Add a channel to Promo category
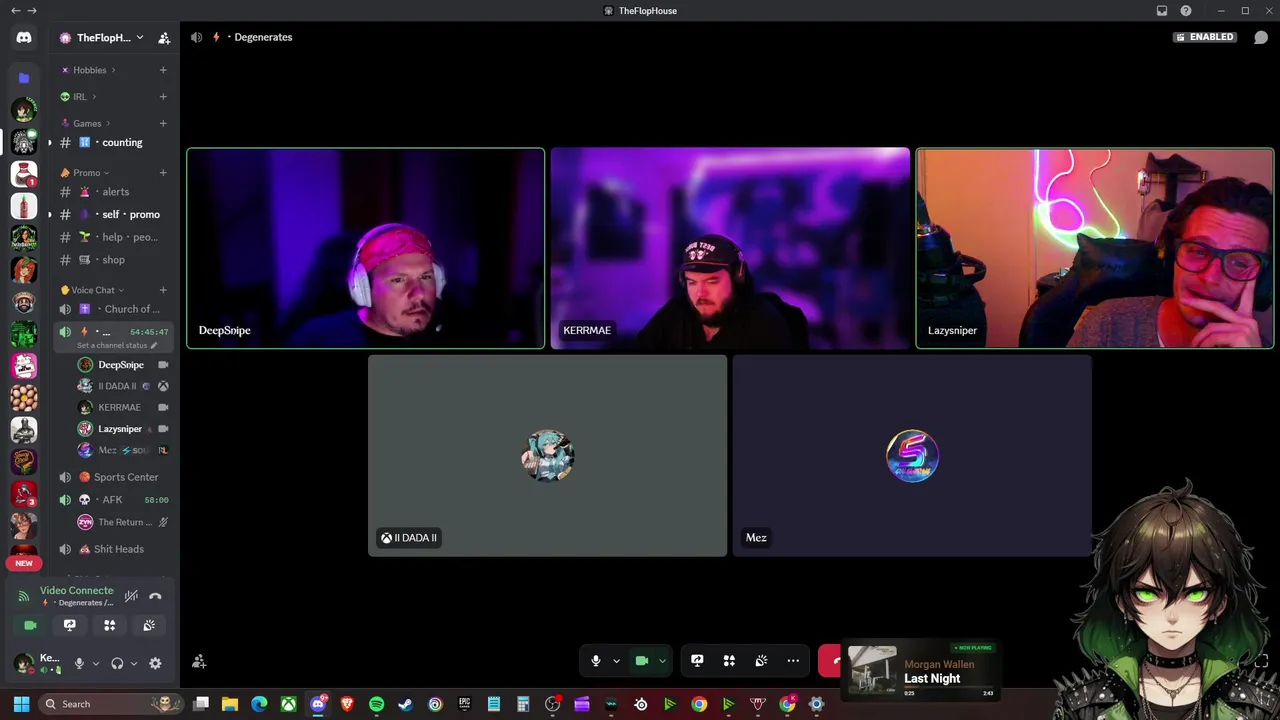The image size is (1280, 720). tap(163, 173)
